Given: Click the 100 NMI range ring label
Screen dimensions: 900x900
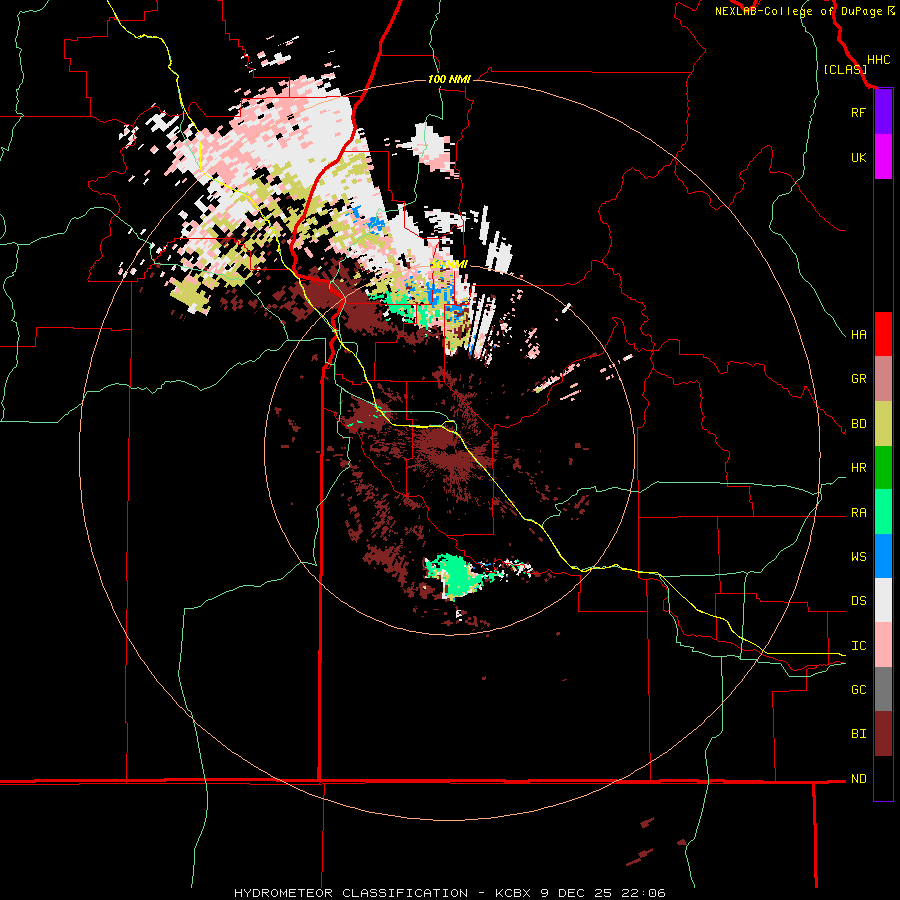Looking at the screenshot, I should pos(449,79).
